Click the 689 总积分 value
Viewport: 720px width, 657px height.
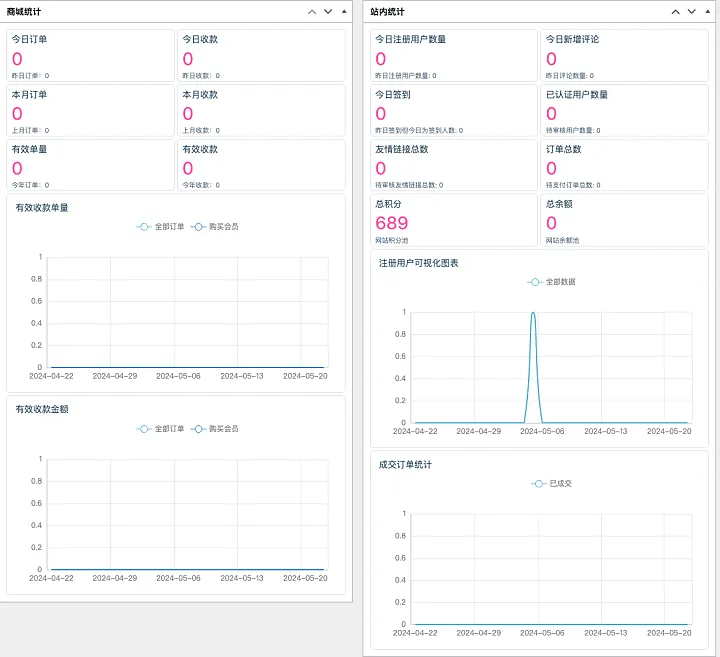[392, 223]
